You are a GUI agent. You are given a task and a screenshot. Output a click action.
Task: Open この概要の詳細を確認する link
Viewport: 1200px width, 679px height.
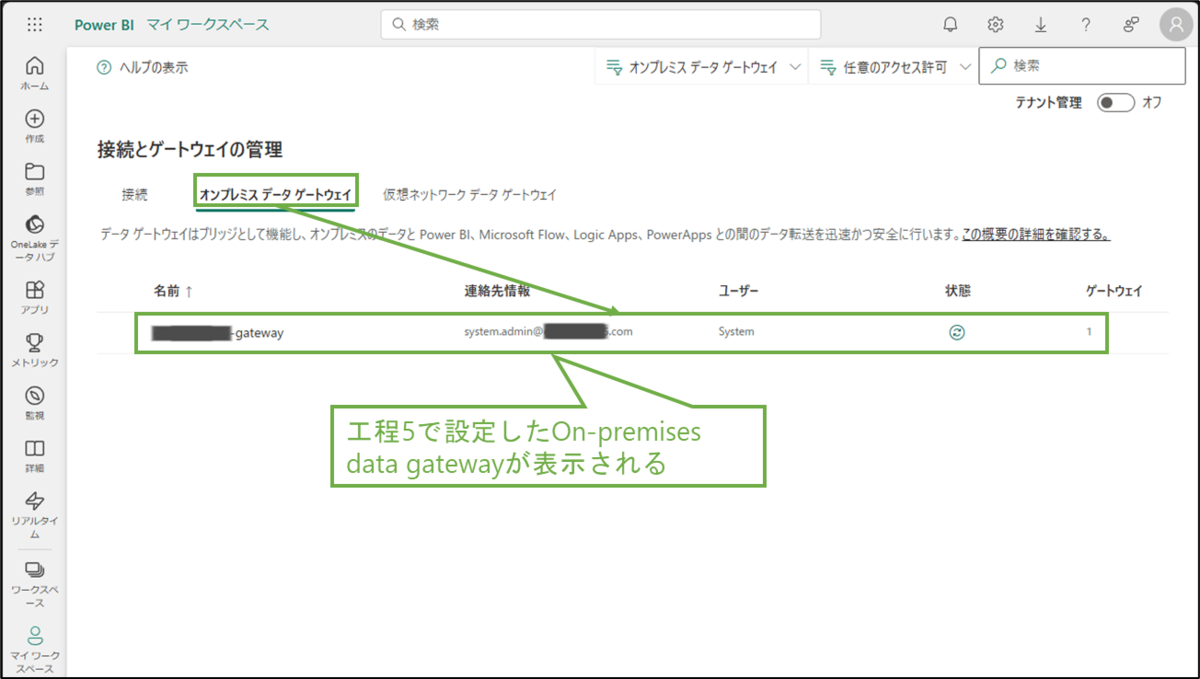pos(1036,235)
